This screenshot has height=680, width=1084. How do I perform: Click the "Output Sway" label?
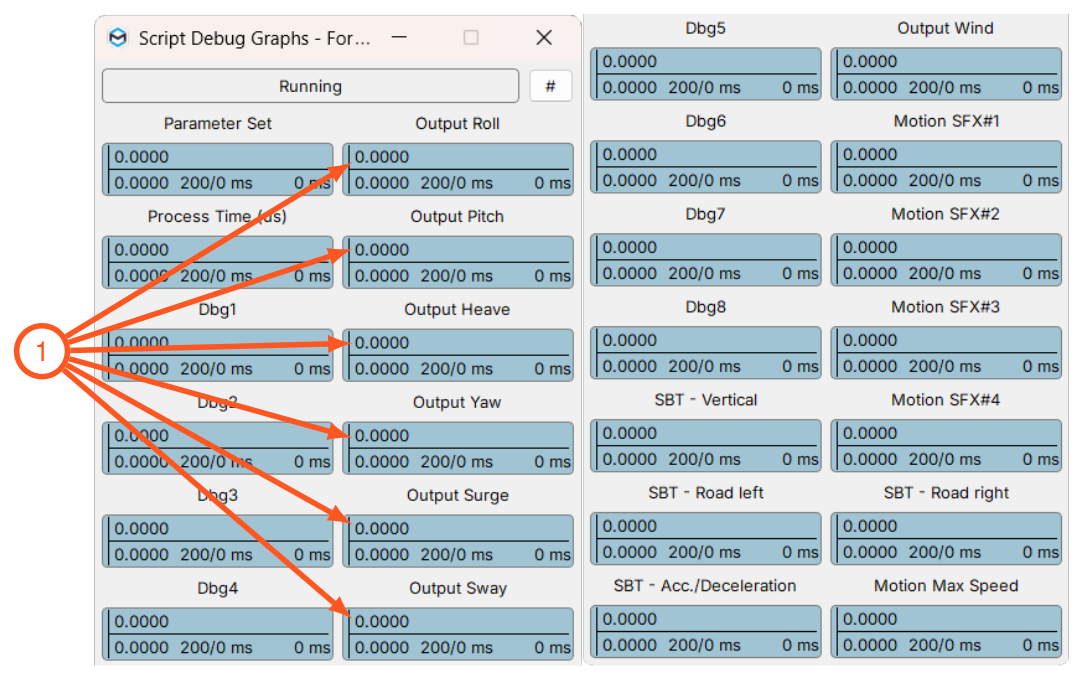(x=458, y=589)
